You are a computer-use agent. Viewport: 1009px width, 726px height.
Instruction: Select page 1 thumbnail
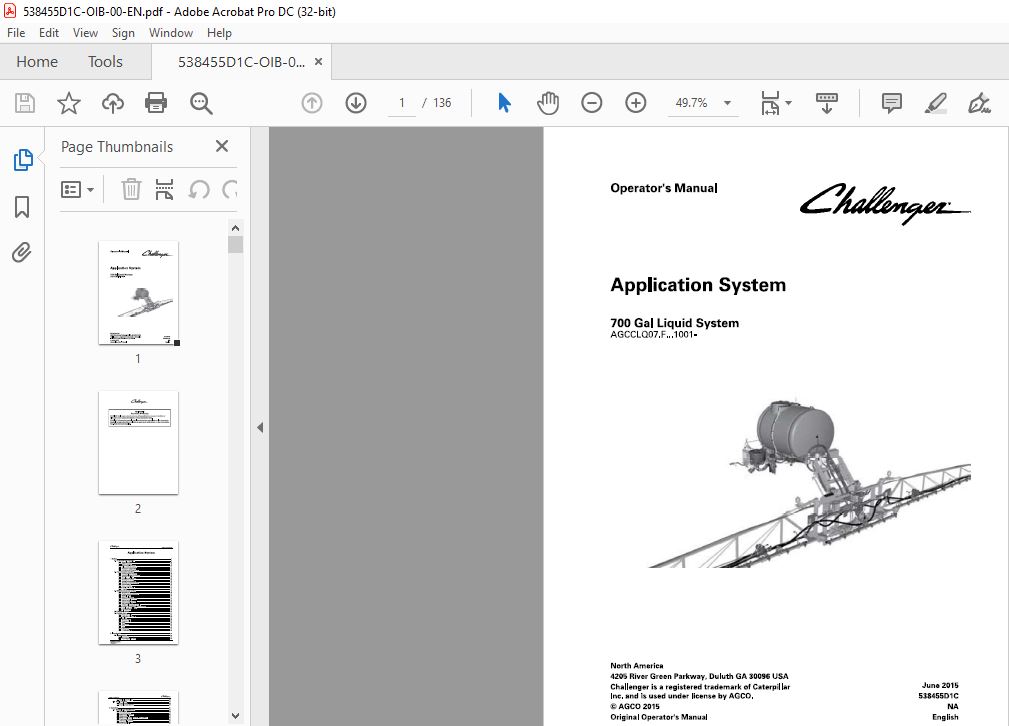[x=138, y=293]
